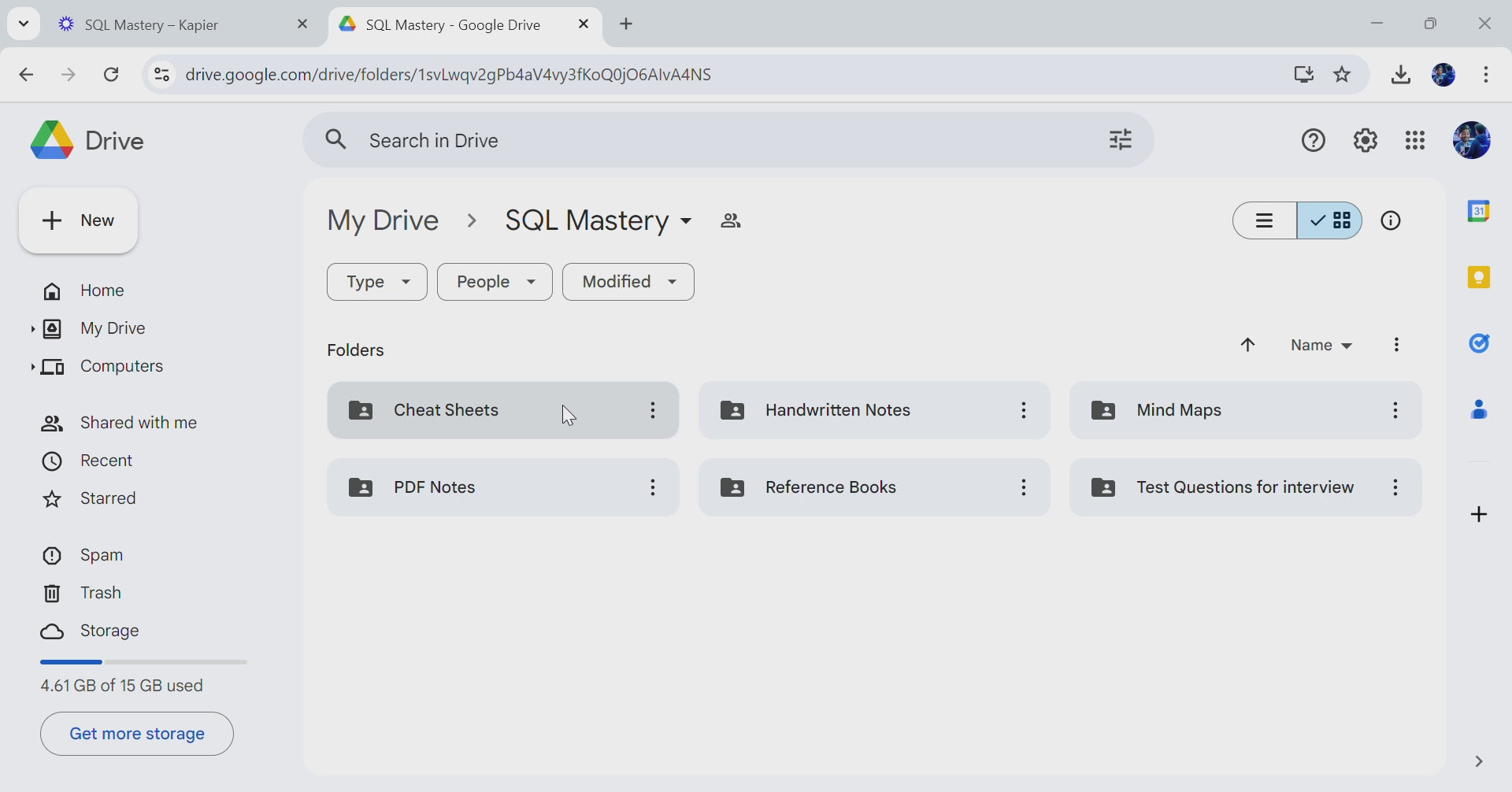This screenshot has height=792, width=1512.
Task: Open the Modified filter dropdown
Action: [x=628, y=282]
